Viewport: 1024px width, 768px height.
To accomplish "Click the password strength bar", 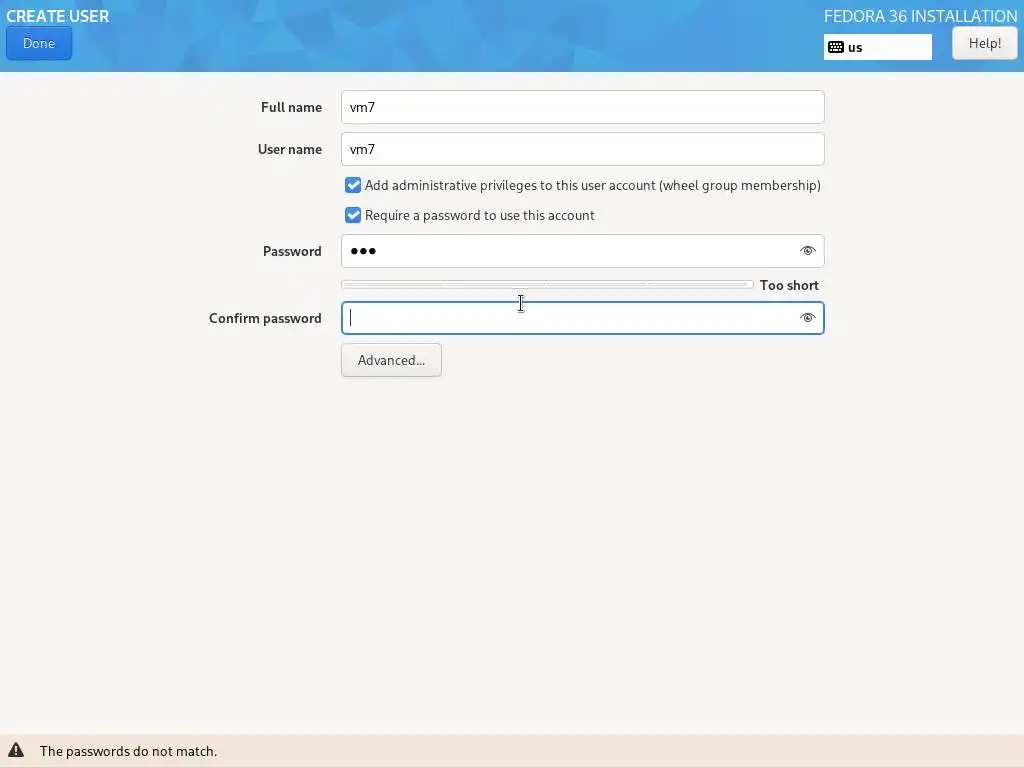I will (x=547, y=285).
